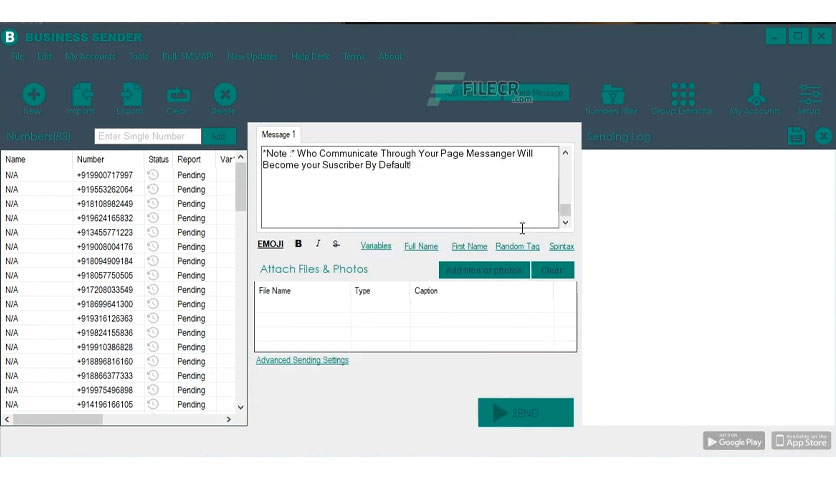Open the Setup toolbar icon
The height and width of the screenshot is (484, 836).
(x=809, y=95)
